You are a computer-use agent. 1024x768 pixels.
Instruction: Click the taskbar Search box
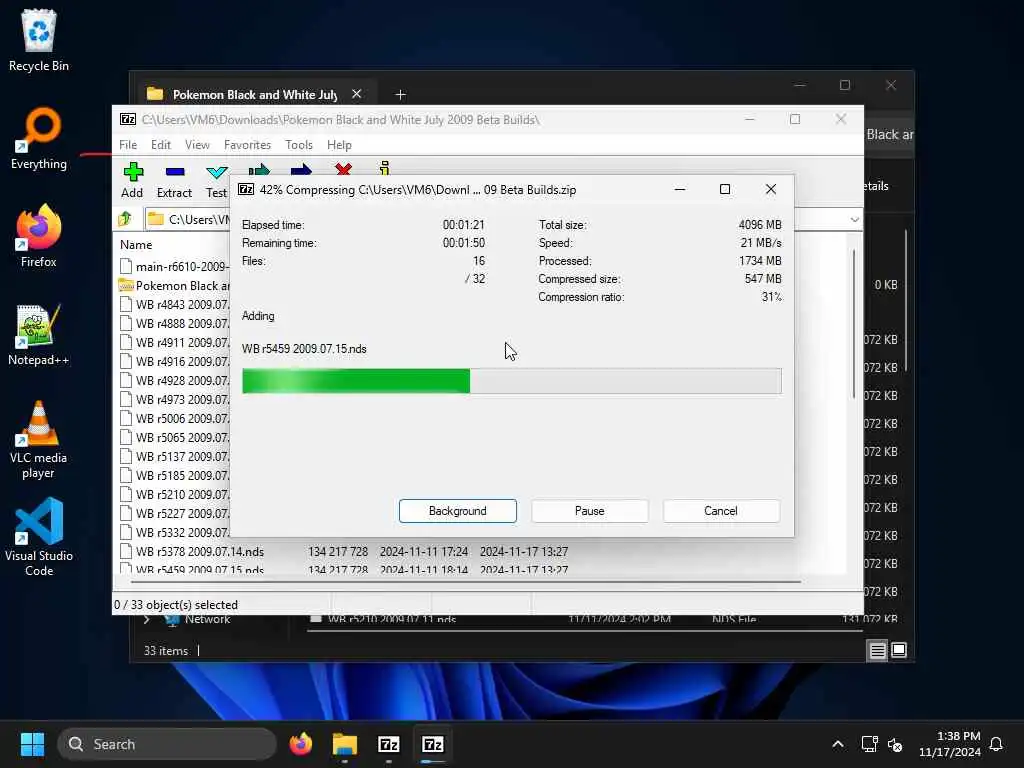[167, 744]
